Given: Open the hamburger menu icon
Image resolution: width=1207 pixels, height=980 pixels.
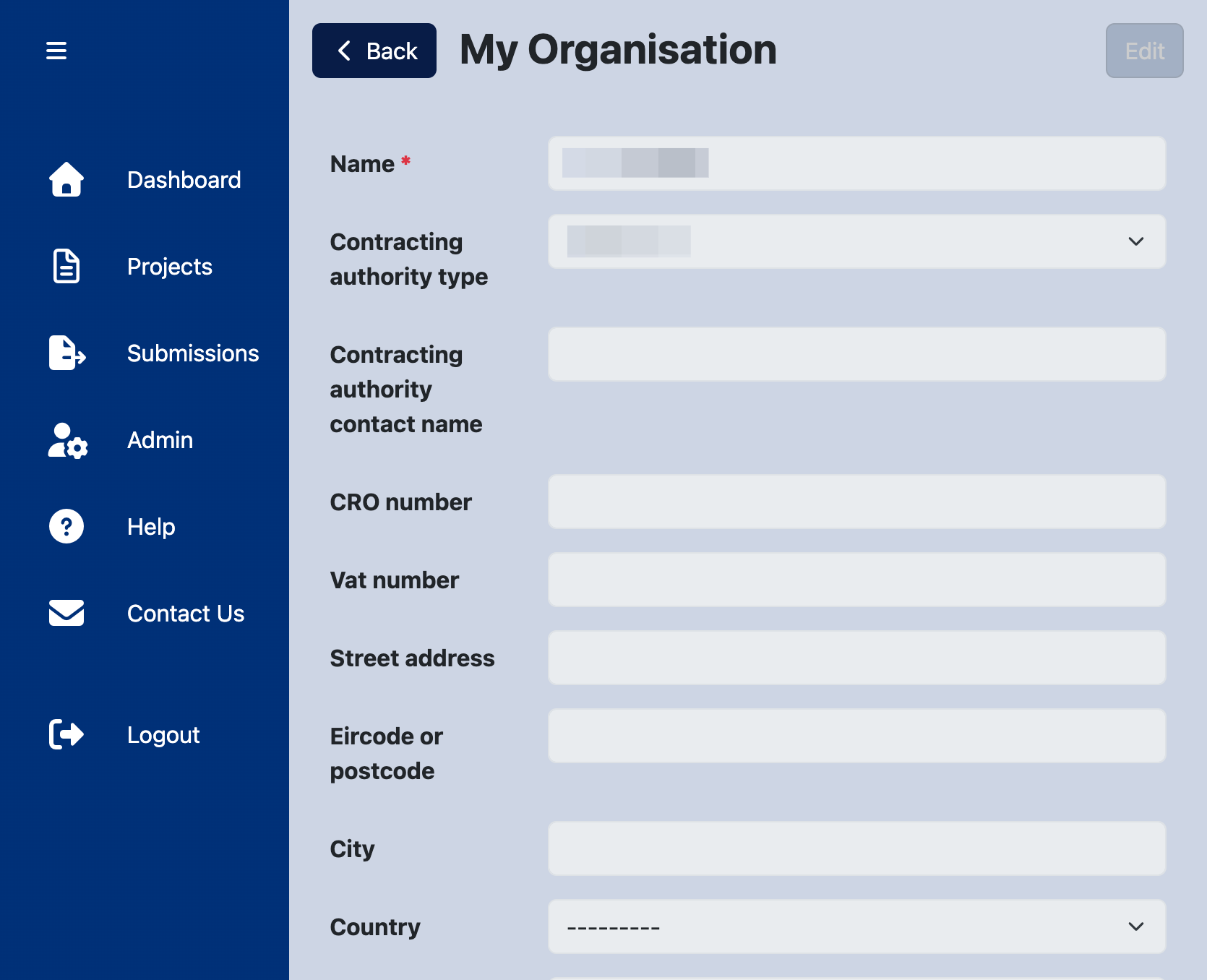Looking at the screenshot, I should (x=56, y=51).
